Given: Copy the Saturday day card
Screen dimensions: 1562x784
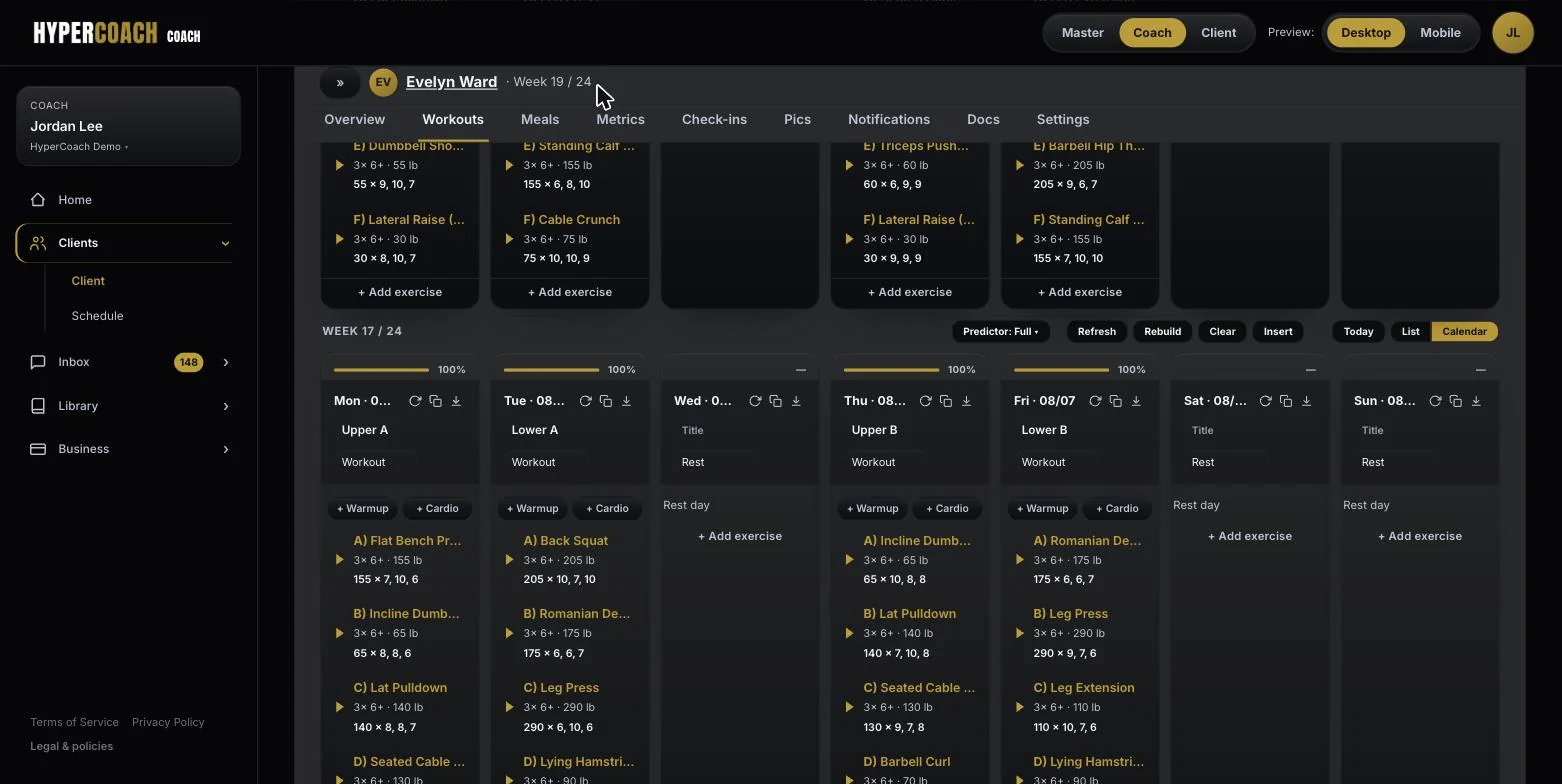Looking at the screenshot, I should pos(1286,401).
